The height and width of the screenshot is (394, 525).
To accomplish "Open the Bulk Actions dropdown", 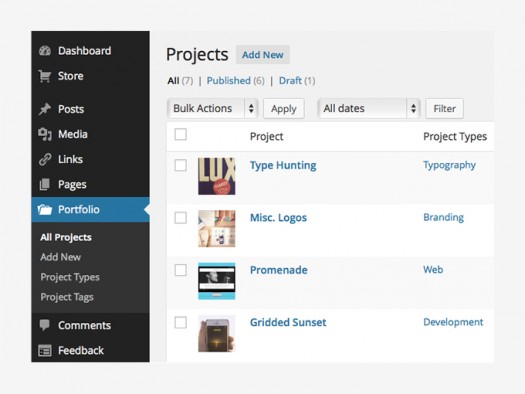I will coord(213,108).
